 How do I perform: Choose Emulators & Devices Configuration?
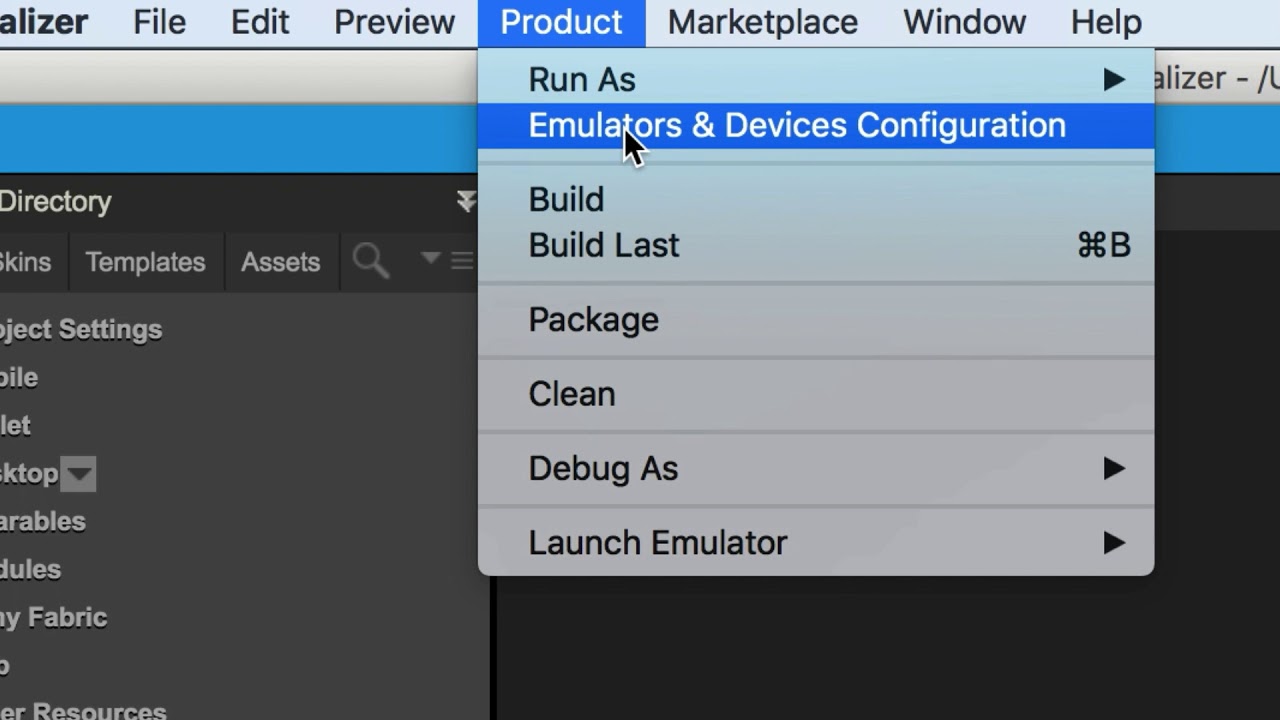(796, 126)
